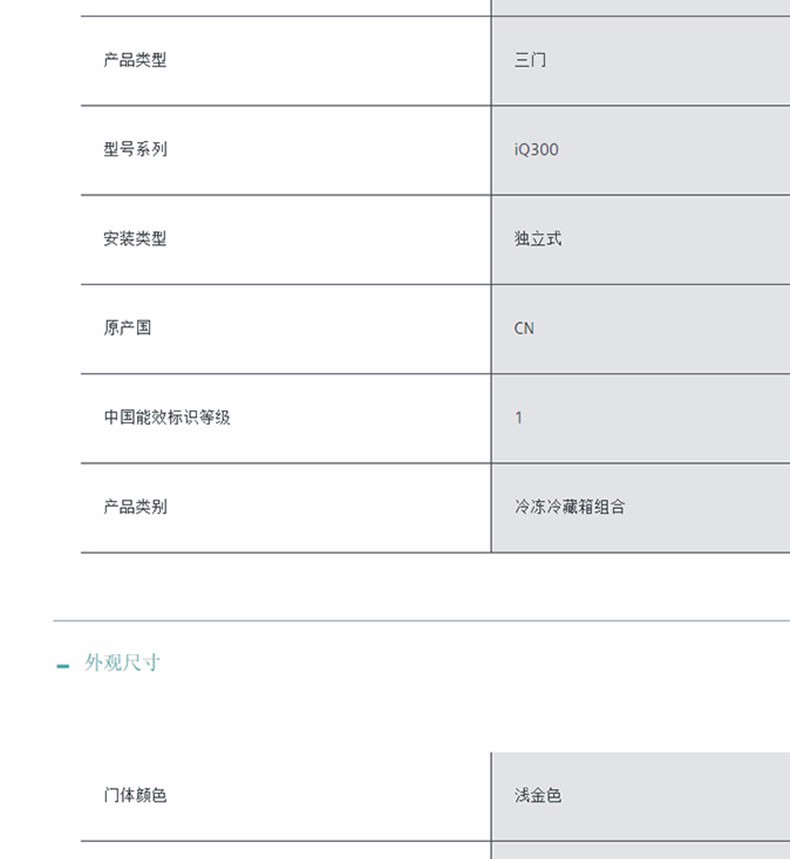Click the partial gray cell below 浅金色
Screen dimensions: 790x859
pos(640,850)
